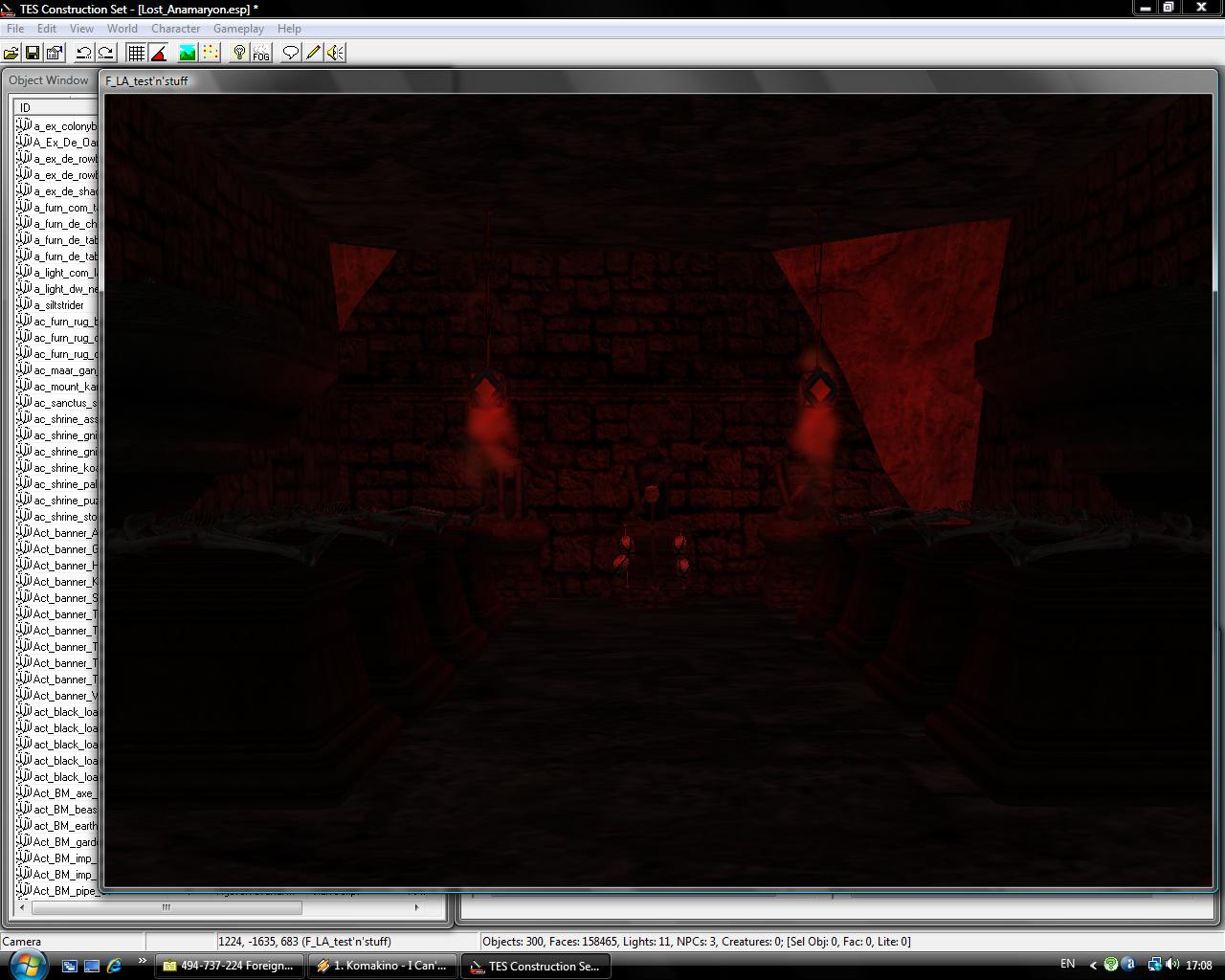Select the Act_BM_axe list entry
The height and width of the screenshot is (980, 1225).
click(x=57, y=793)
